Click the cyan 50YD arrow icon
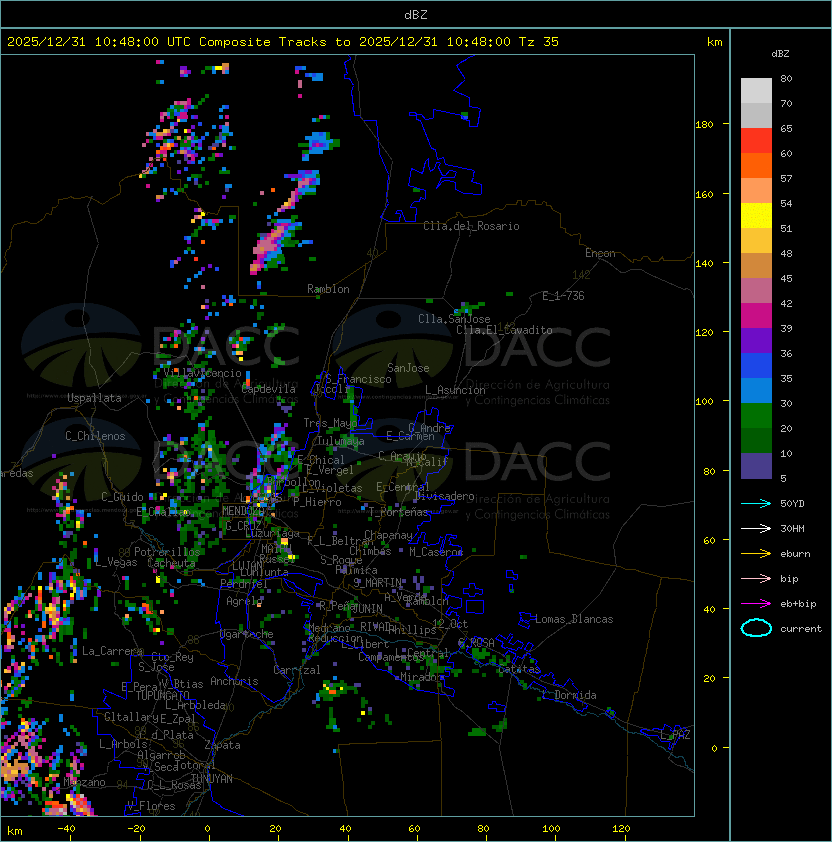The image size is (832, 842). point(756,503)
